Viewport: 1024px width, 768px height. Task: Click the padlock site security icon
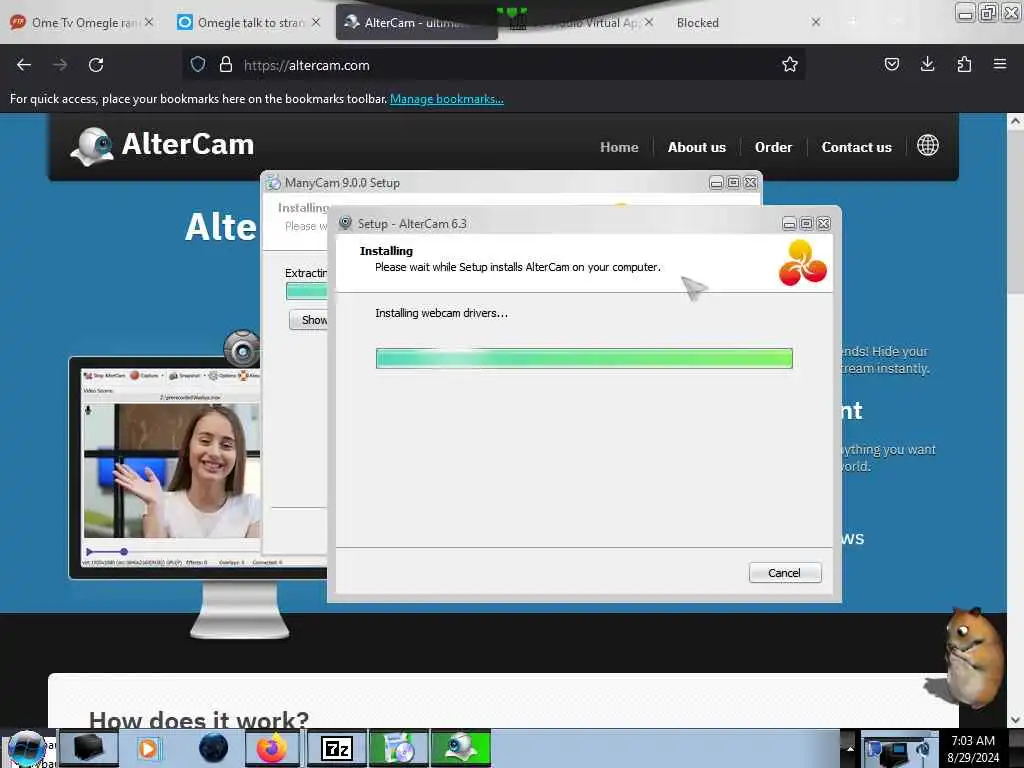click(x=226, y=64)
